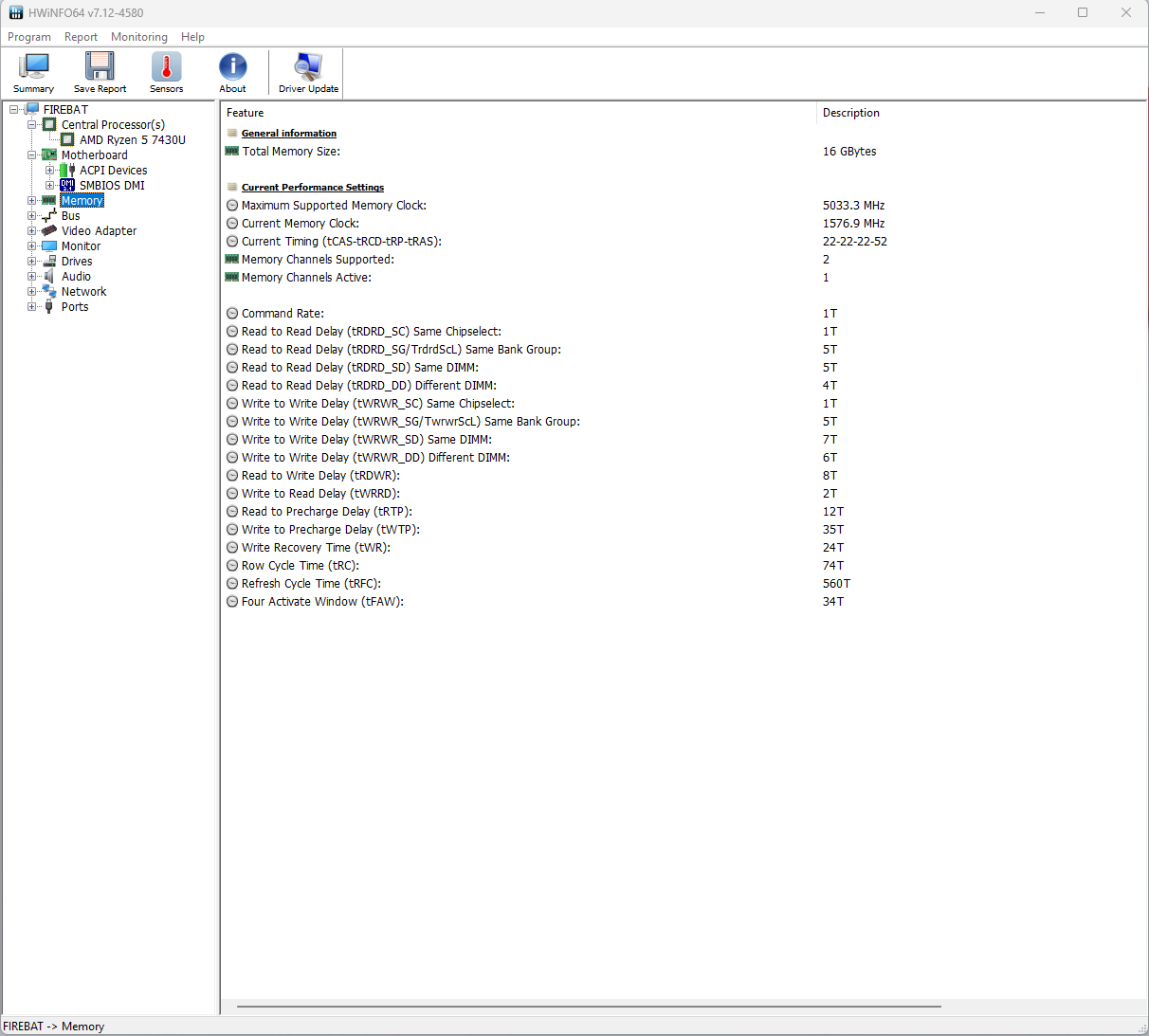Click the Total Memory Size row icon
The height and width of the screenshot is (1036, 1149).
[x=231, y=151]
